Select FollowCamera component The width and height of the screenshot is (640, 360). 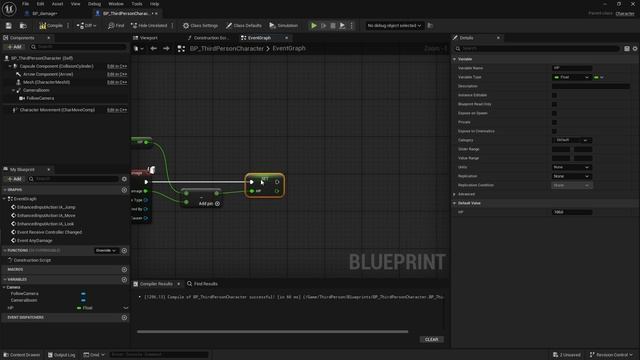[x=40, y=98]
